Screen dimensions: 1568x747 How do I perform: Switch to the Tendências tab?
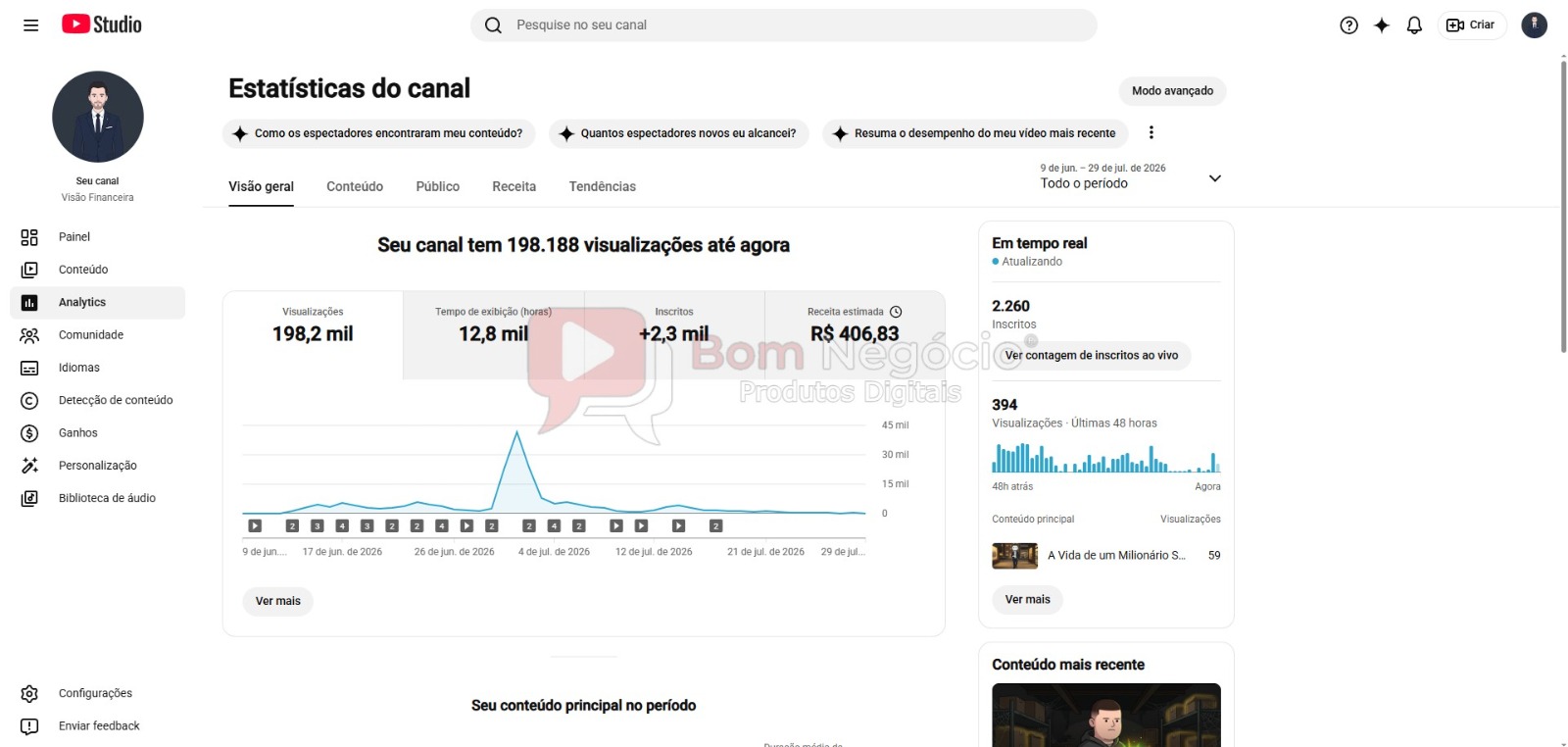(603, 186)
